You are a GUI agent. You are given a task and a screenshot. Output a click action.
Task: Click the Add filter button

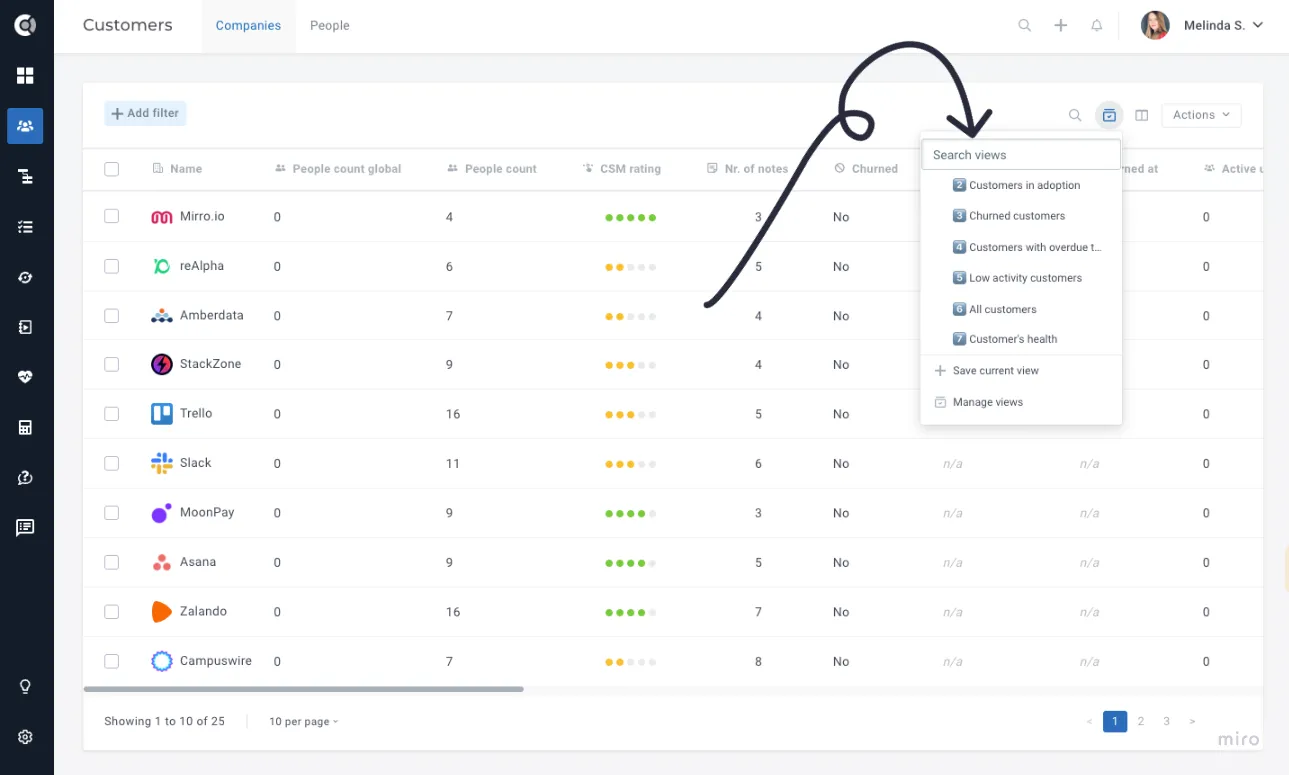click(x=145, y=114)
